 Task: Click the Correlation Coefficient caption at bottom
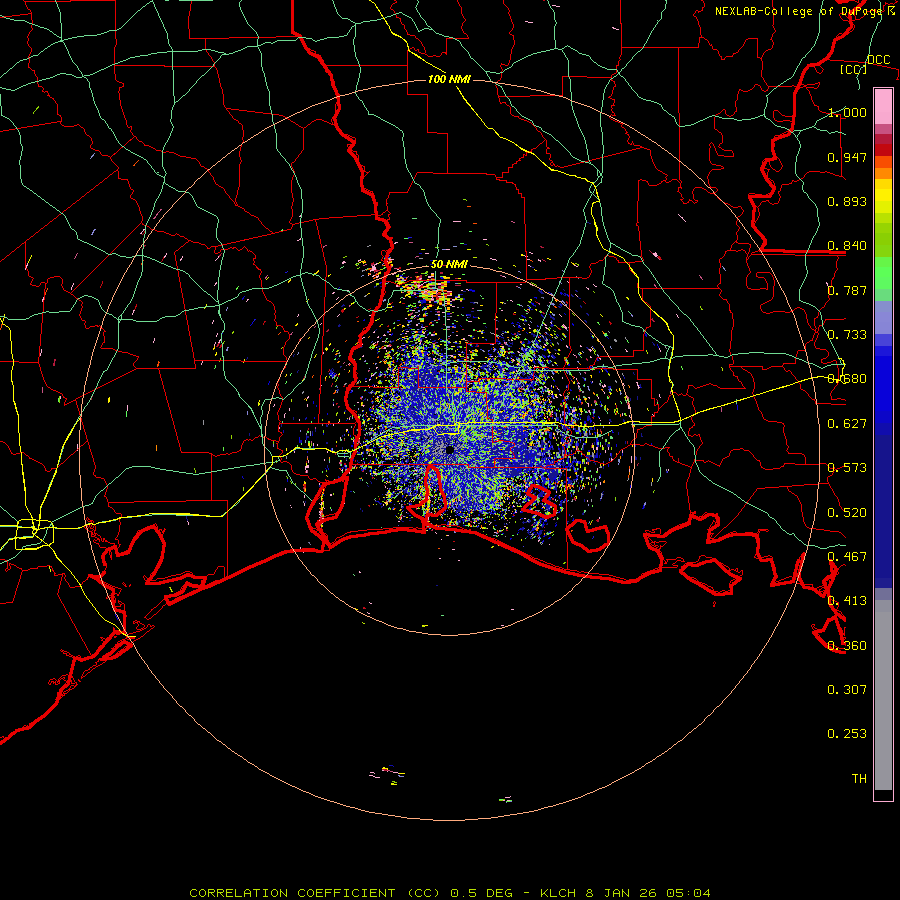[450, 893]
